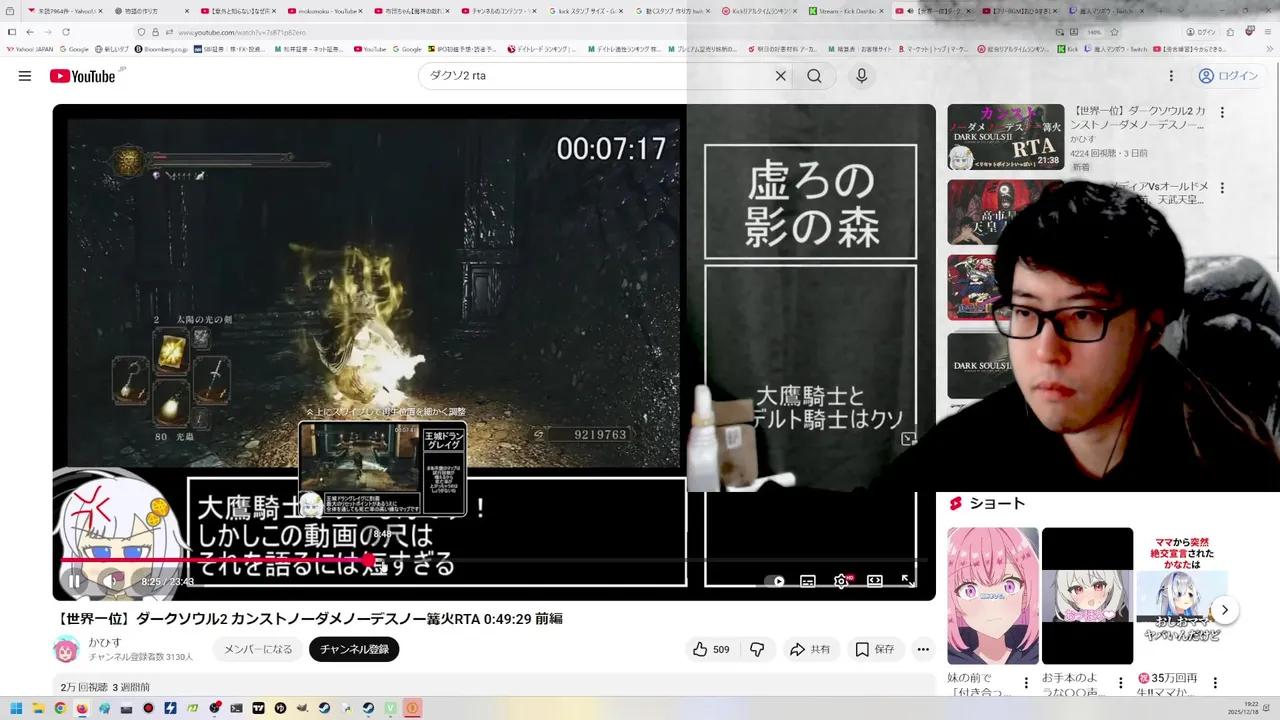
Task: Click the search magnifier button
Action: point(814,76)
